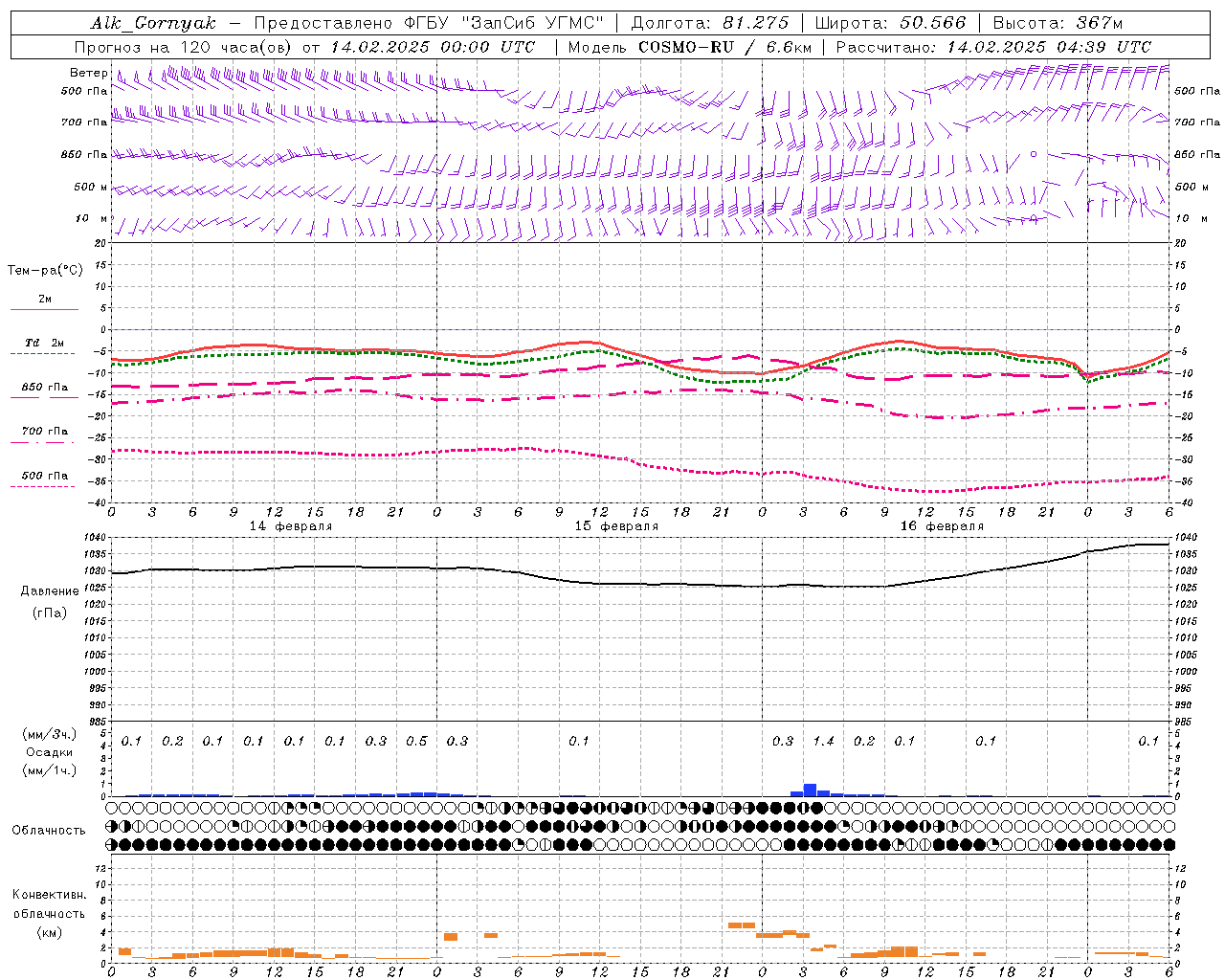Click the red dash-dot line sample under the 700 гПа legend label

[x=43, y=442]
